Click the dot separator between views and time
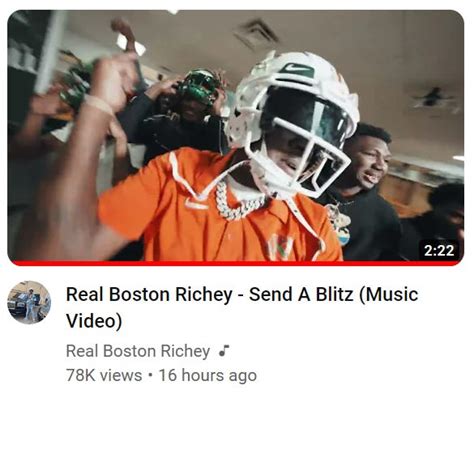This screenshot has height=453, width=474. point(150,375)
